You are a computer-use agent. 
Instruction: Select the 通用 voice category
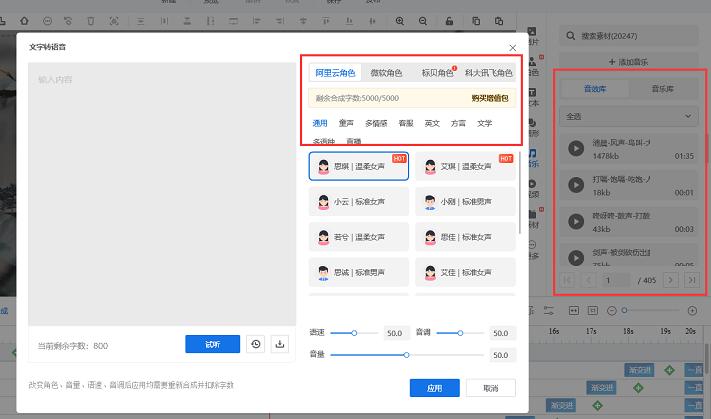320,123
